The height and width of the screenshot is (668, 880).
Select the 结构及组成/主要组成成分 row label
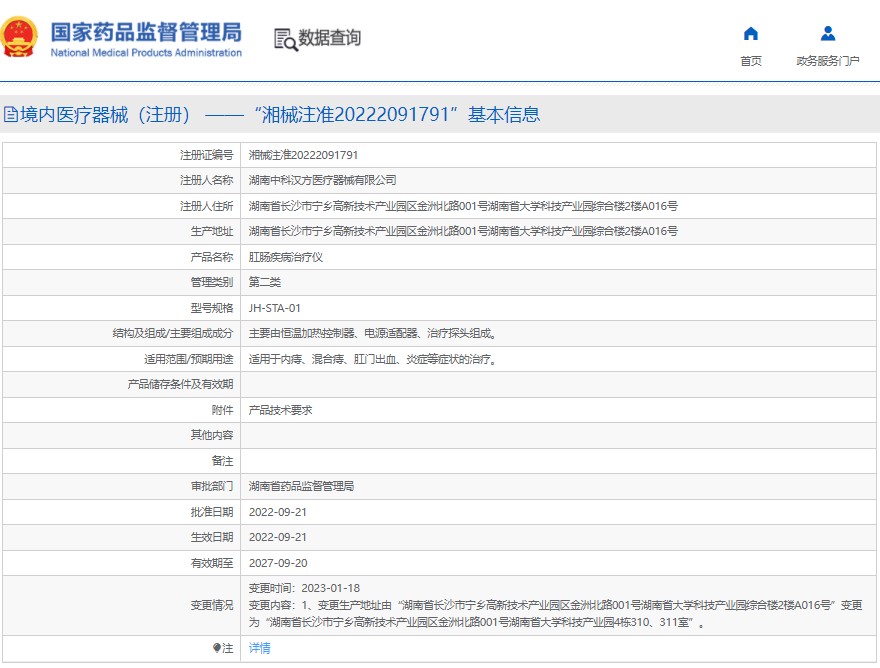(173, 333)
